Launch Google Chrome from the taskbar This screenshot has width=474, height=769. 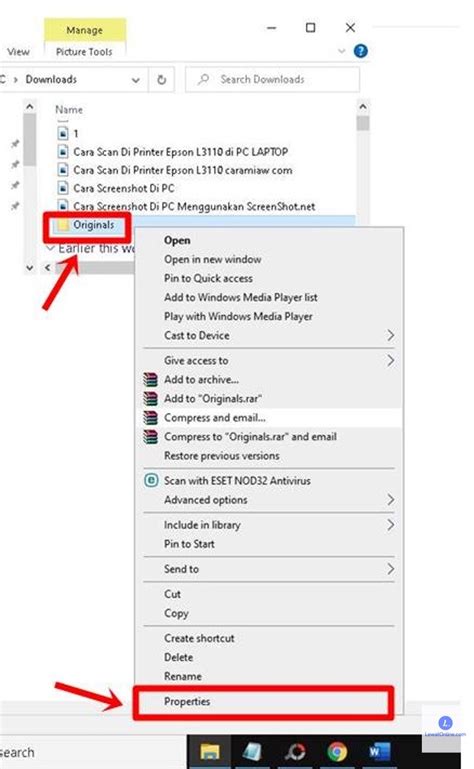point(338,751)
